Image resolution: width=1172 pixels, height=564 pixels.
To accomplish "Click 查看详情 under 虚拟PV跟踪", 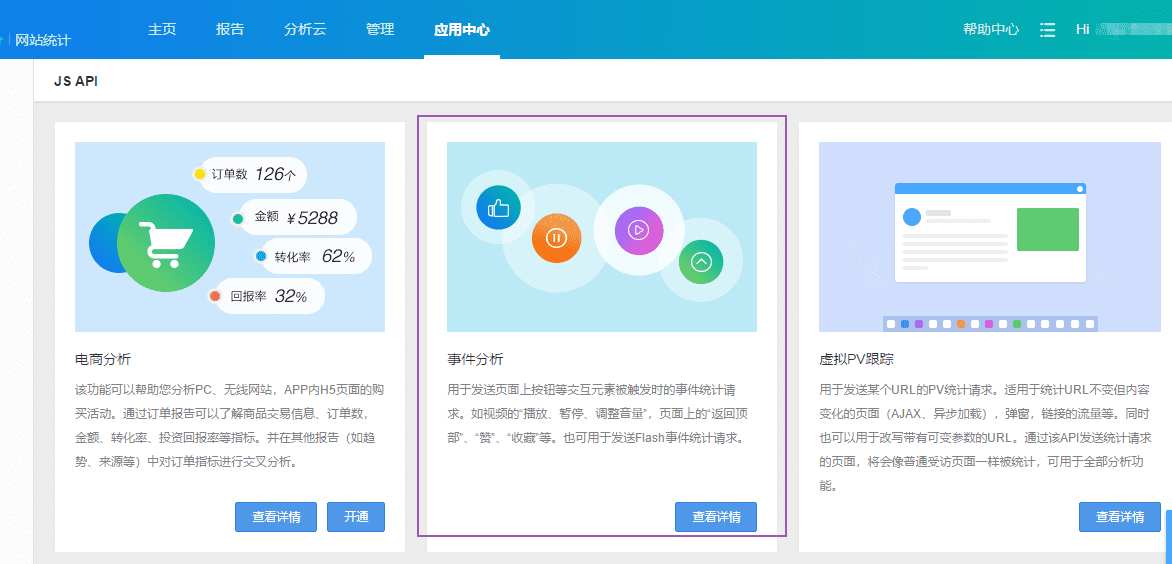I will pyautogui.click(x=1120, y=517).
